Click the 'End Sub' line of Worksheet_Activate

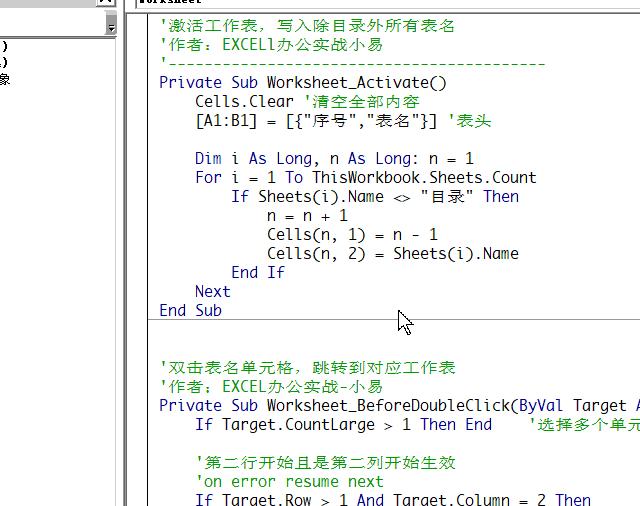[190, 311]
